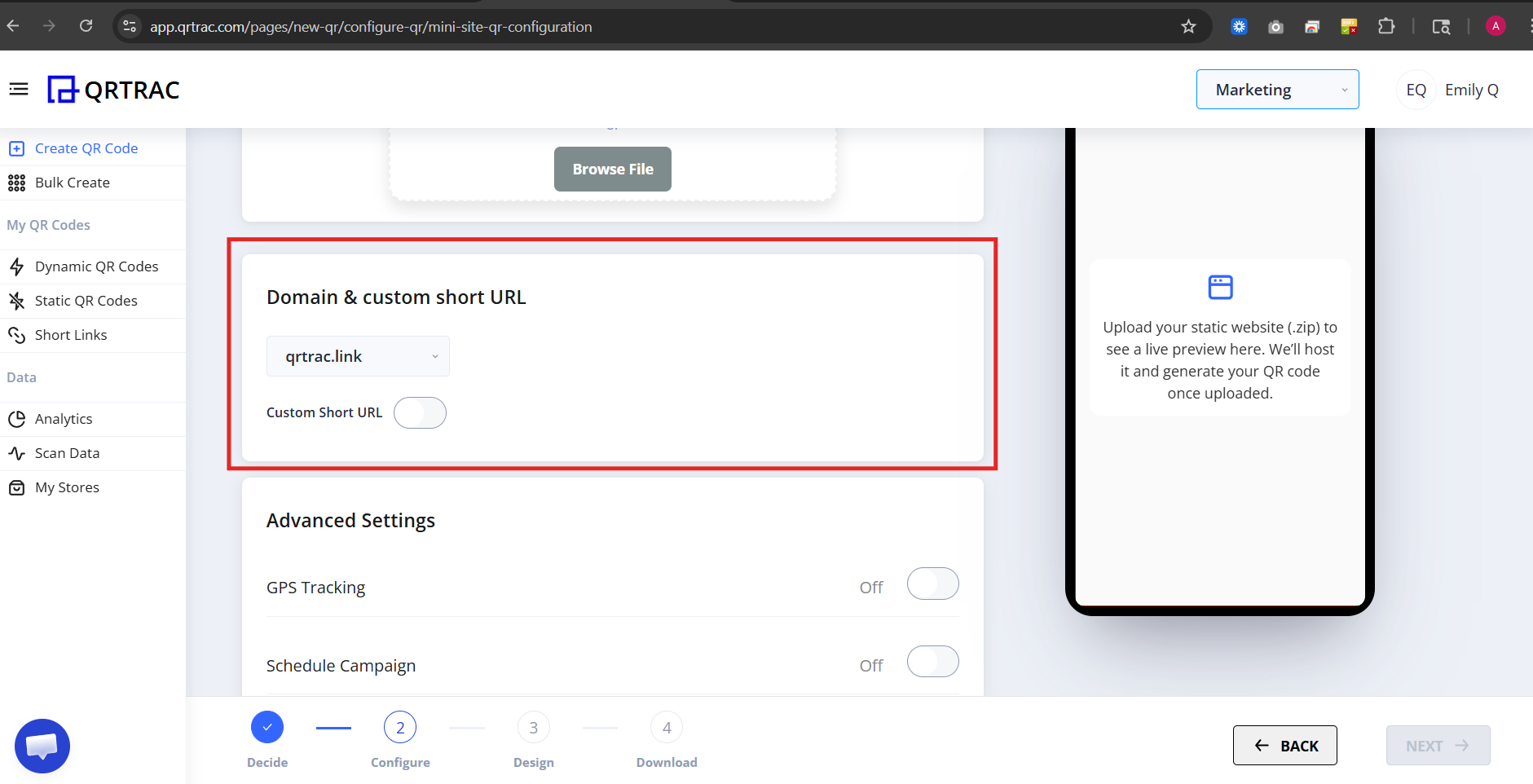The image size is (1533, 784).
Task: Enable Schedule Campaign
Action: [932, 662]
